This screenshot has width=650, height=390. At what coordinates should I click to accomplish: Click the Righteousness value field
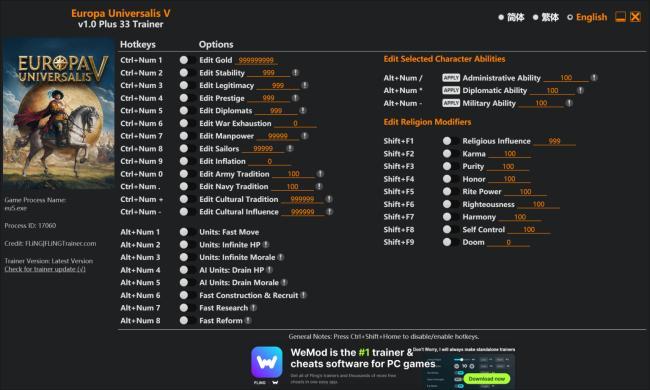[538, 204]
